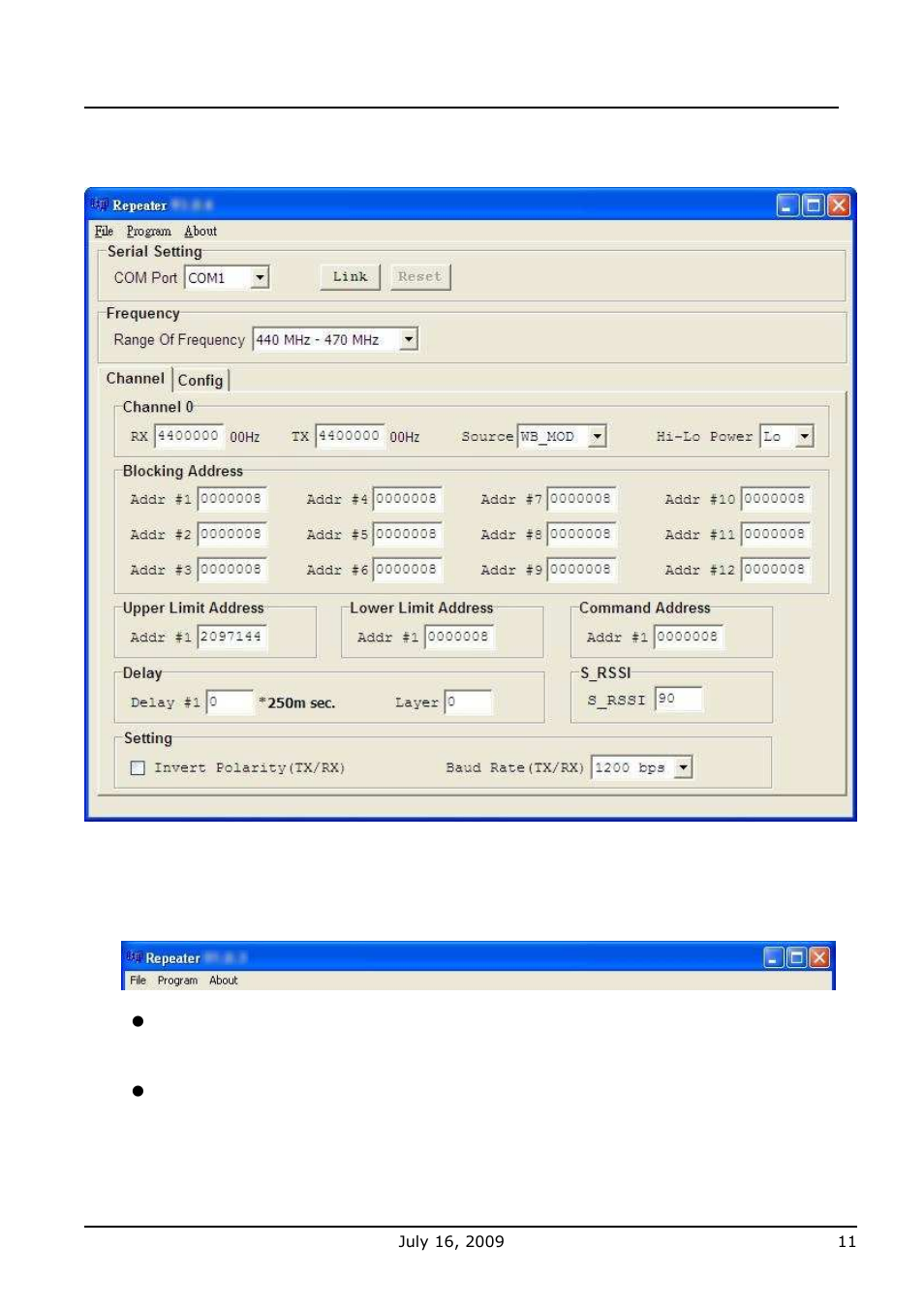Screen dimensions: 924x1309
Task: Click the disabled Reset button
Action: 418,276
